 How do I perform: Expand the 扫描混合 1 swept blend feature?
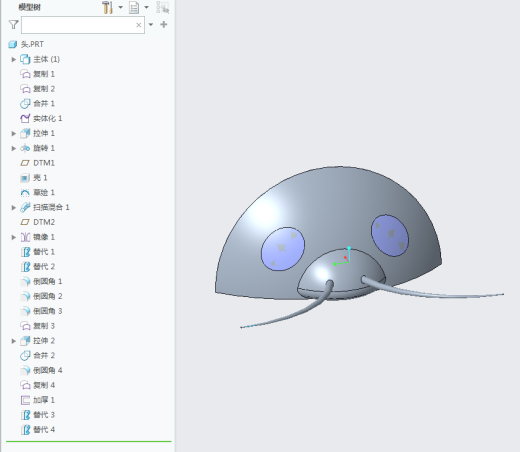tap(14, 207)
